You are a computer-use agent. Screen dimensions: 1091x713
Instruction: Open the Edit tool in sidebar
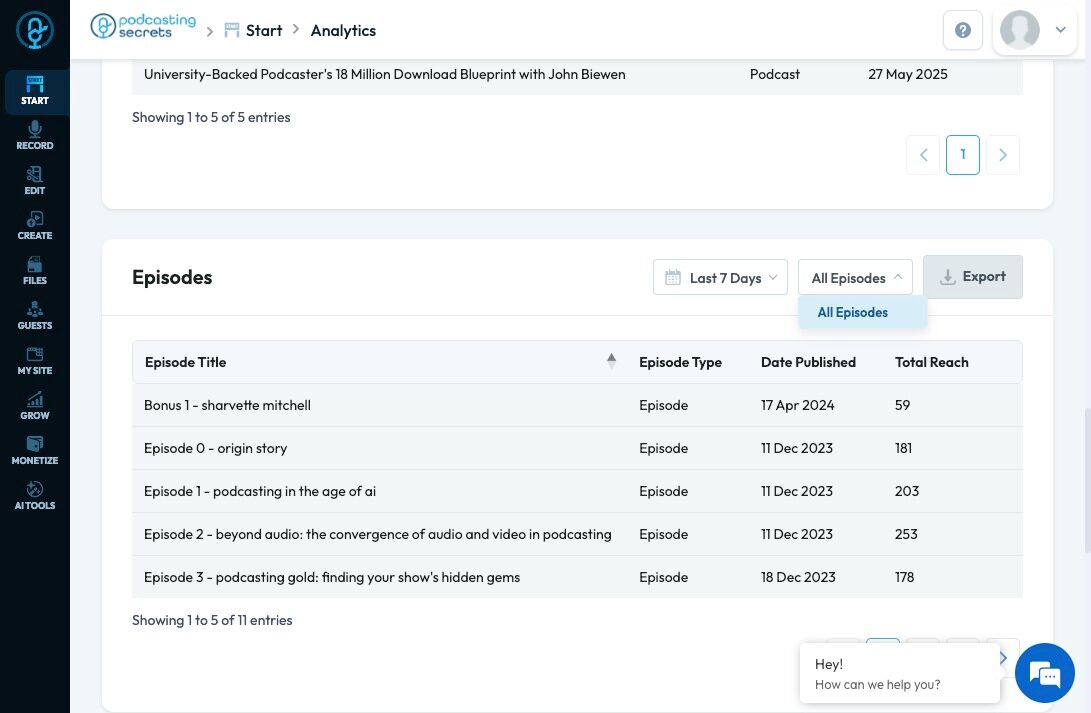pos(34,180)
